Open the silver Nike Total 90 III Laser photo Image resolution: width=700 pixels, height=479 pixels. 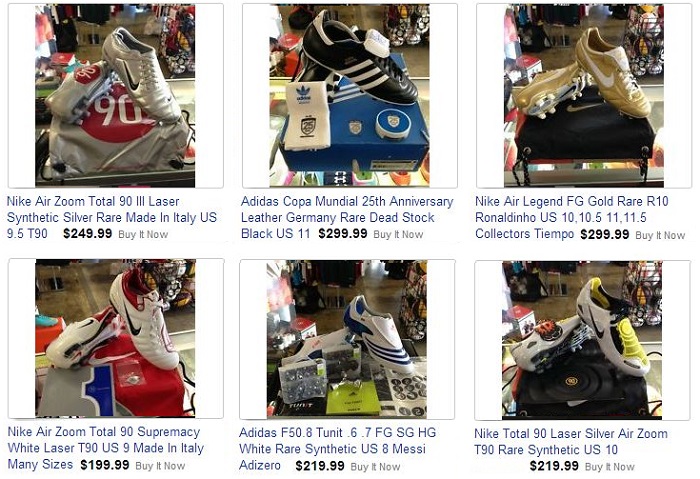115,96
